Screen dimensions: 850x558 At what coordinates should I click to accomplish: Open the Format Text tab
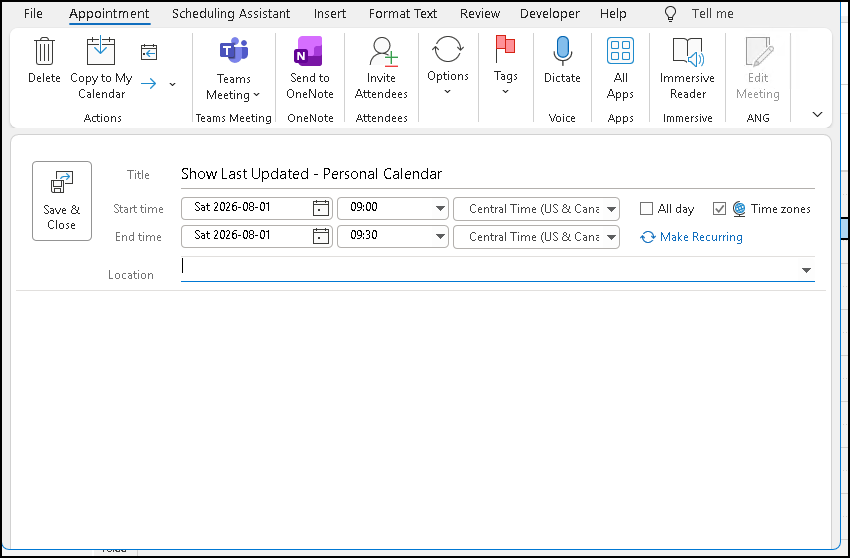(403, 14)
